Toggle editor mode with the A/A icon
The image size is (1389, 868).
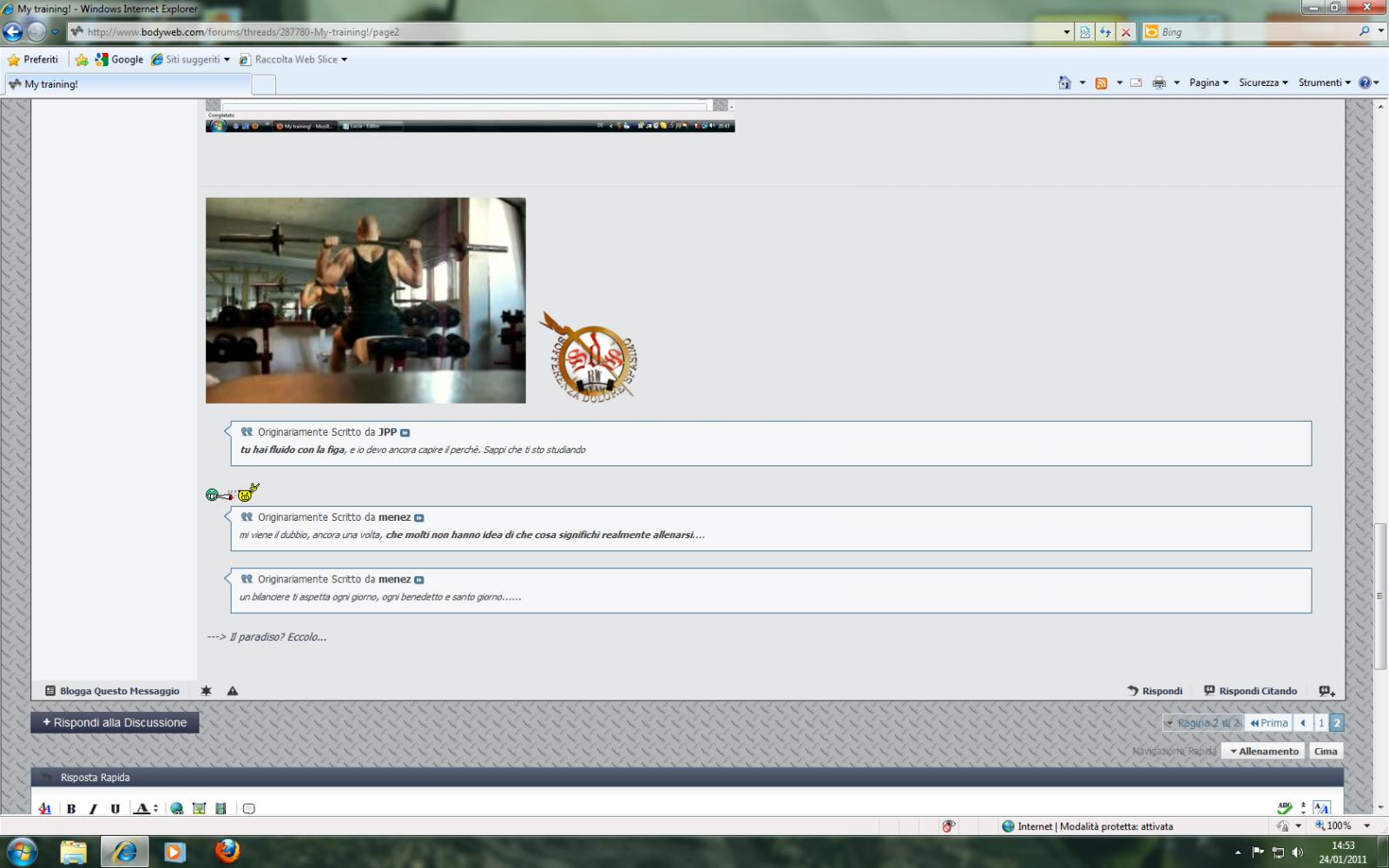(x=1321, y=808)
